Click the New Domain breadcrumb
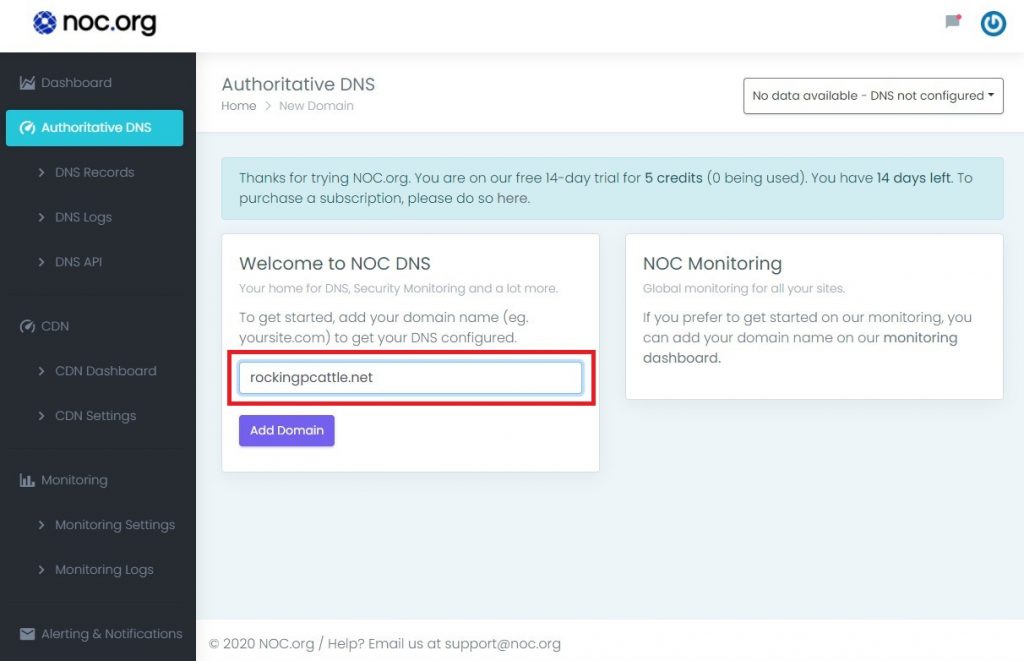This screenshot has width=1024, height=661. (x=316, y=106)
